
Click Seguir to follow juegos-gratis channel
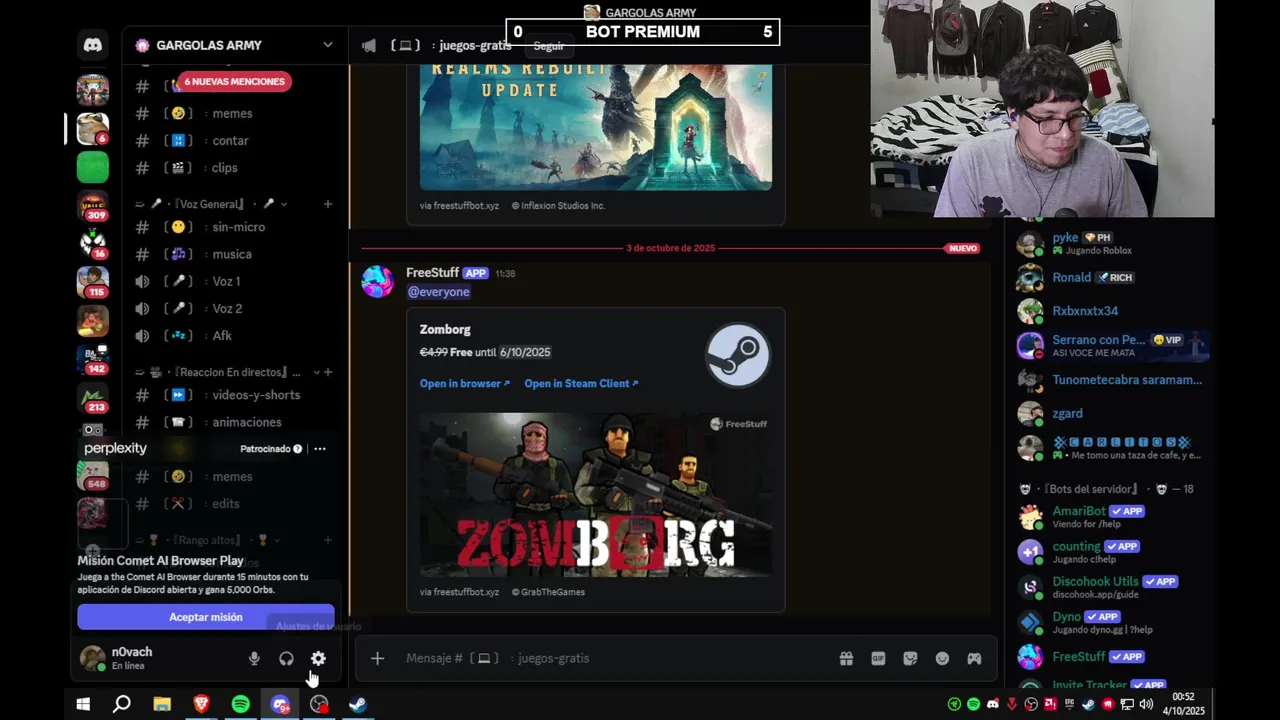pyautogui.click(x=548, y=46)
